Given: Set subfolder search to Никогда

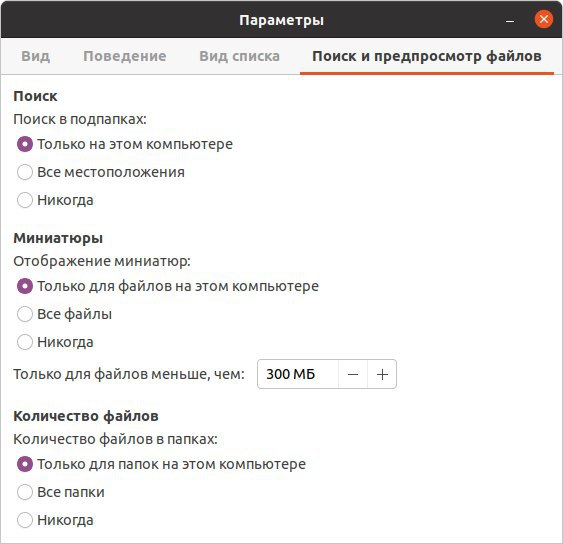Looking at the screenshot, I should pyautogui.click(x=55, y=200).
